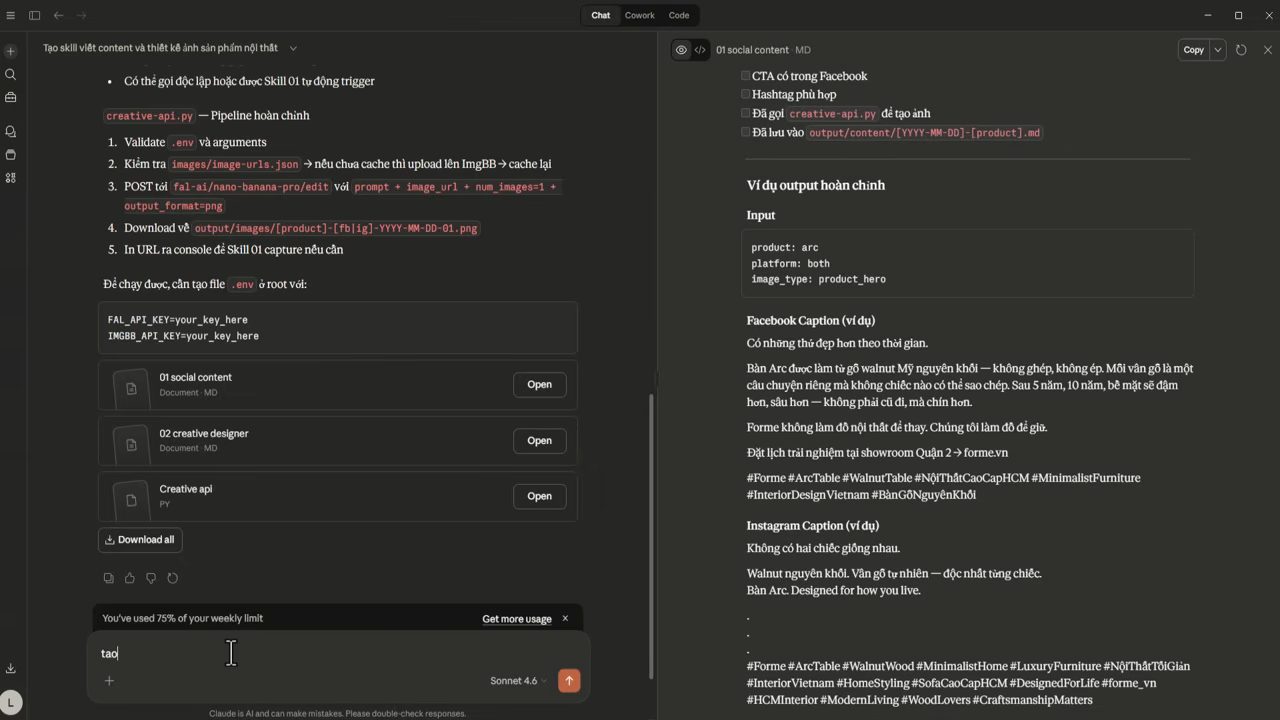The image size is (1280, 720).
Task: Open the Creative api PY file
Action: (x=539, y=496)
